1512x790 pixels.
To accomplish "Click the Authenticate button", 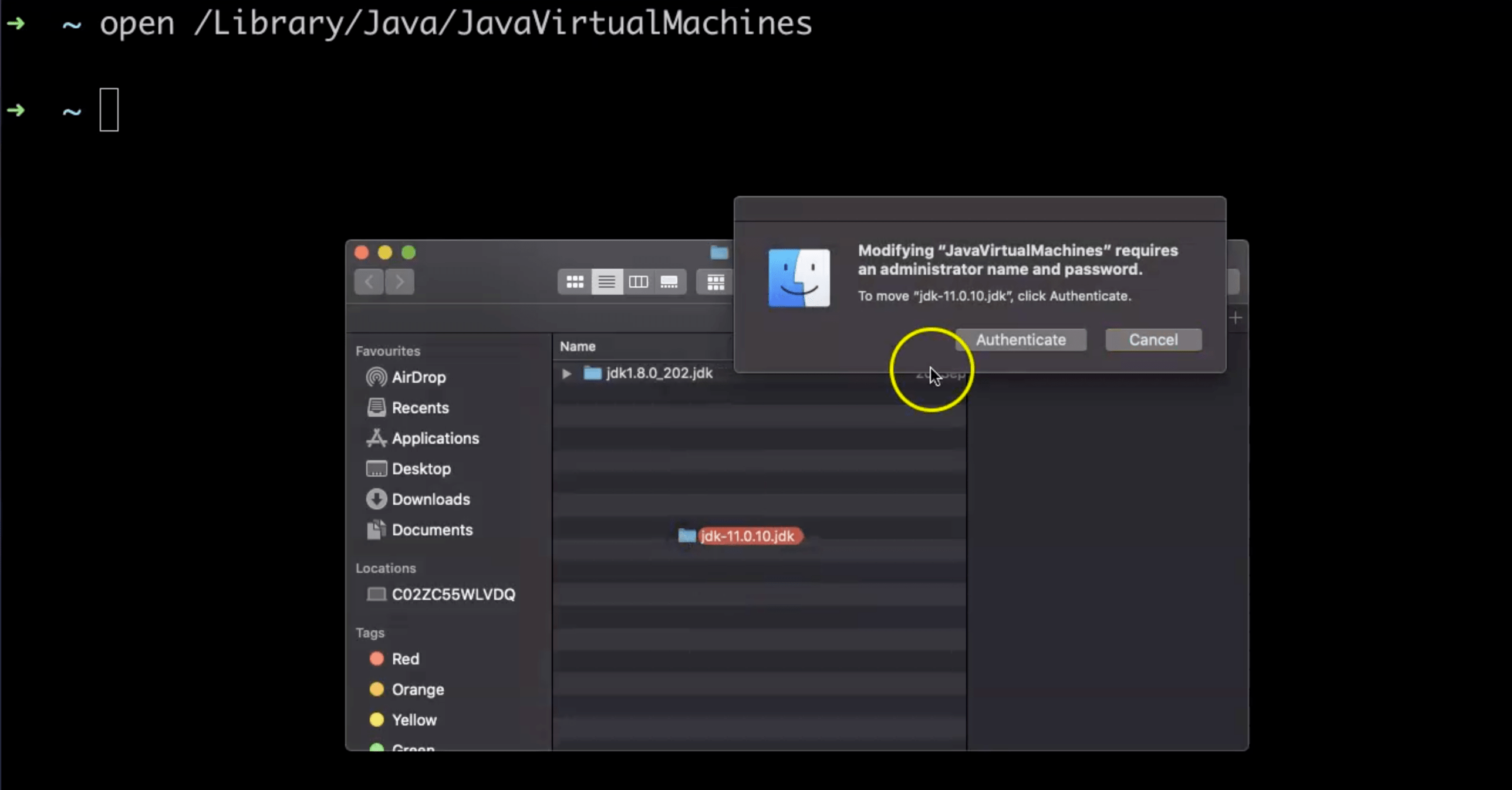I will [1021, 339].
